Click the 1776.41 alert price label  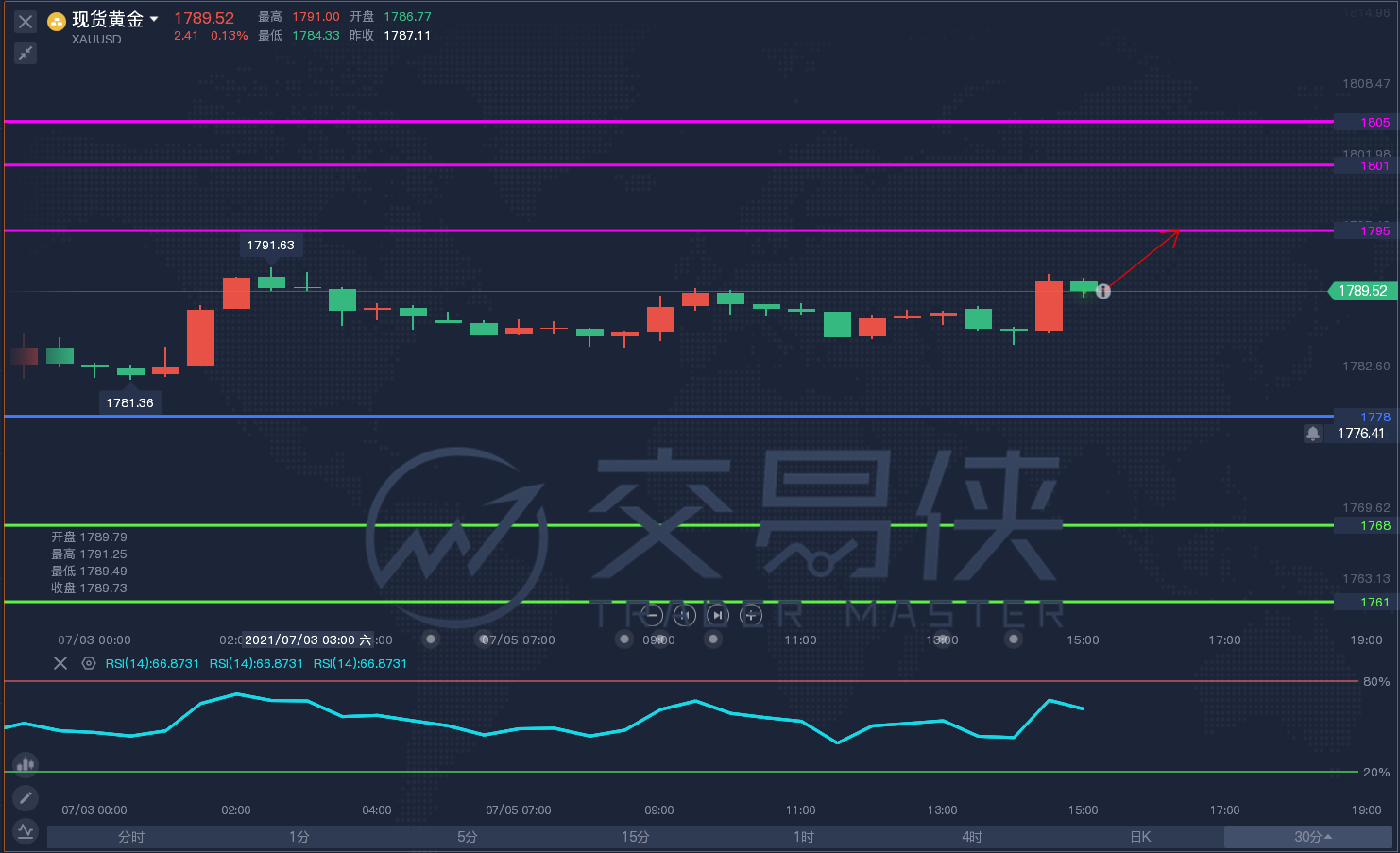[x=1360, y=434]
